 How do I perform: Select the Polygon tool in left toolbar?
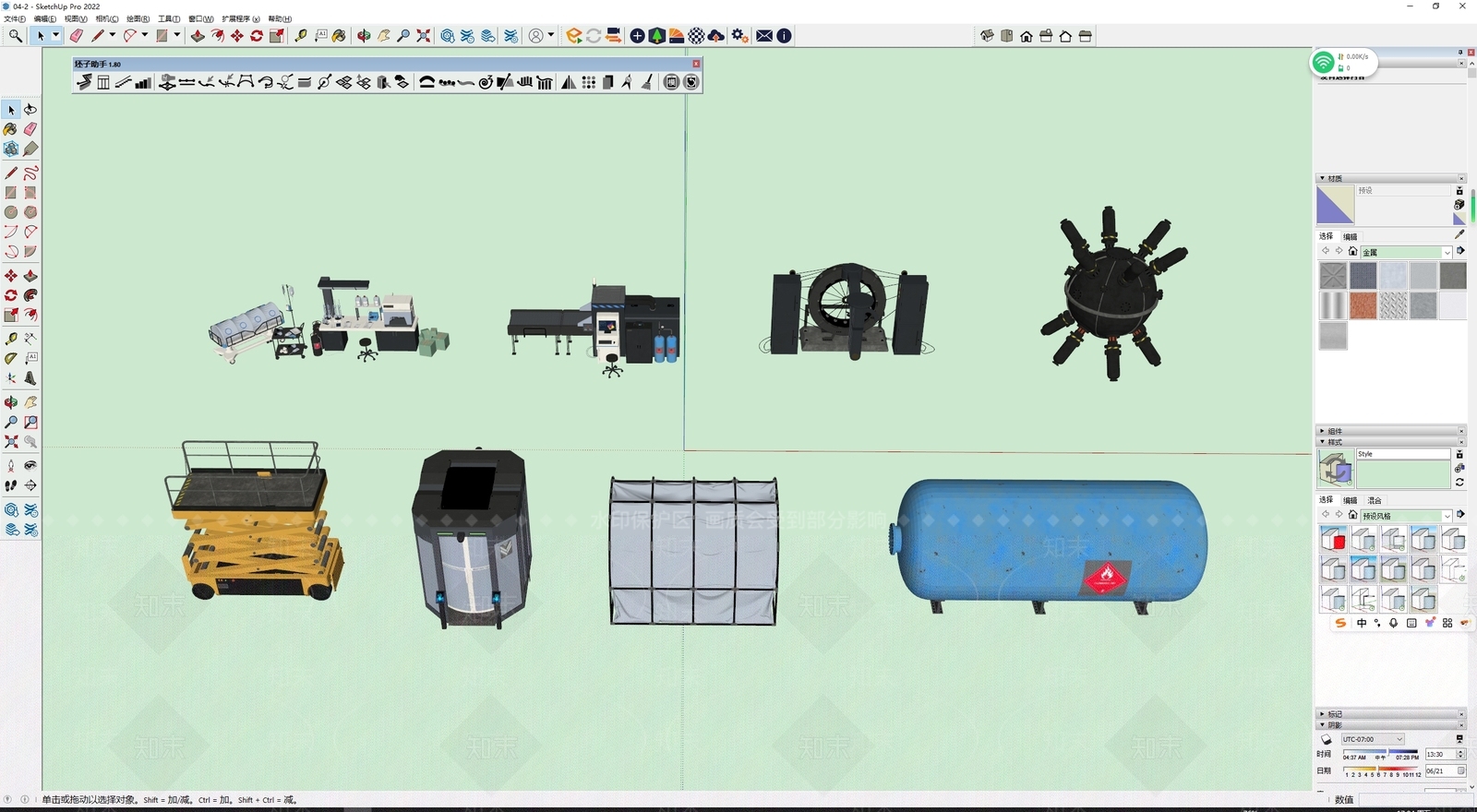(30, 212)
